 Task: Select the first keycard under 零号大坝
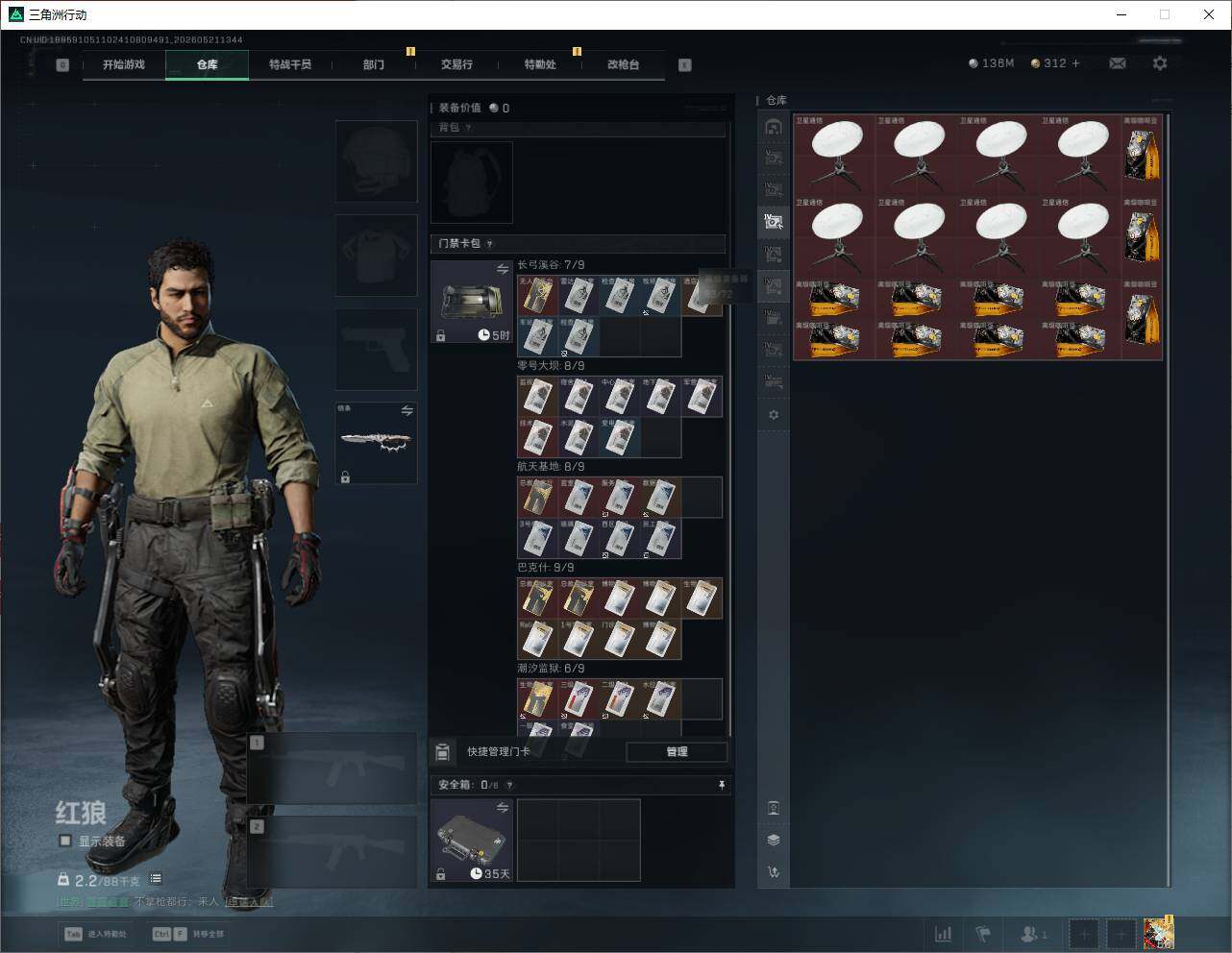[537, 397]
